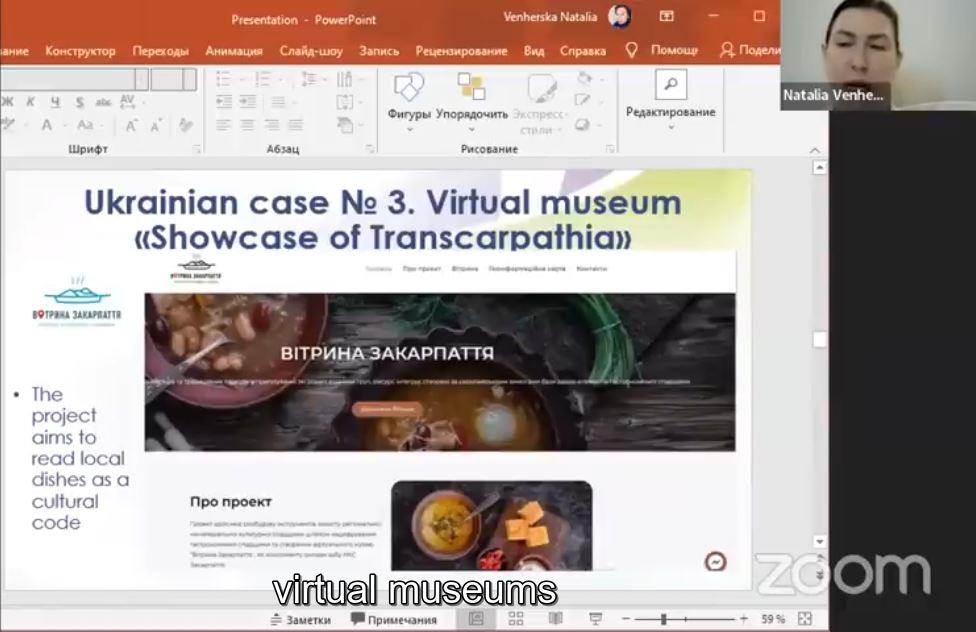Increase font size with larger A

131,125
